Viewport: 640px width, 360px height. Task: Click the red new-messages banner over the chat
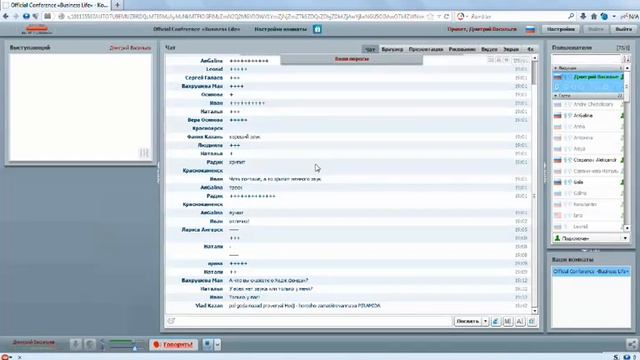pyautogui.click(x=351, y=60)
